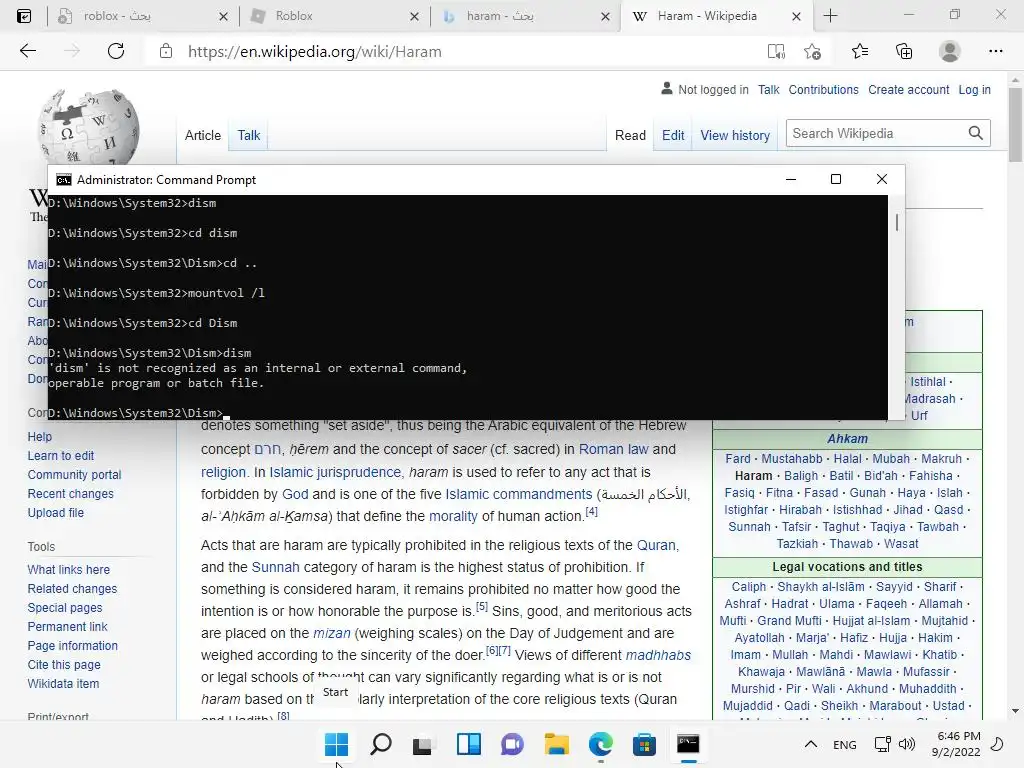Viewport: 1024px width, 768px height.
Task: Click the browser address bar URL
Action: [x=315, y=52]
